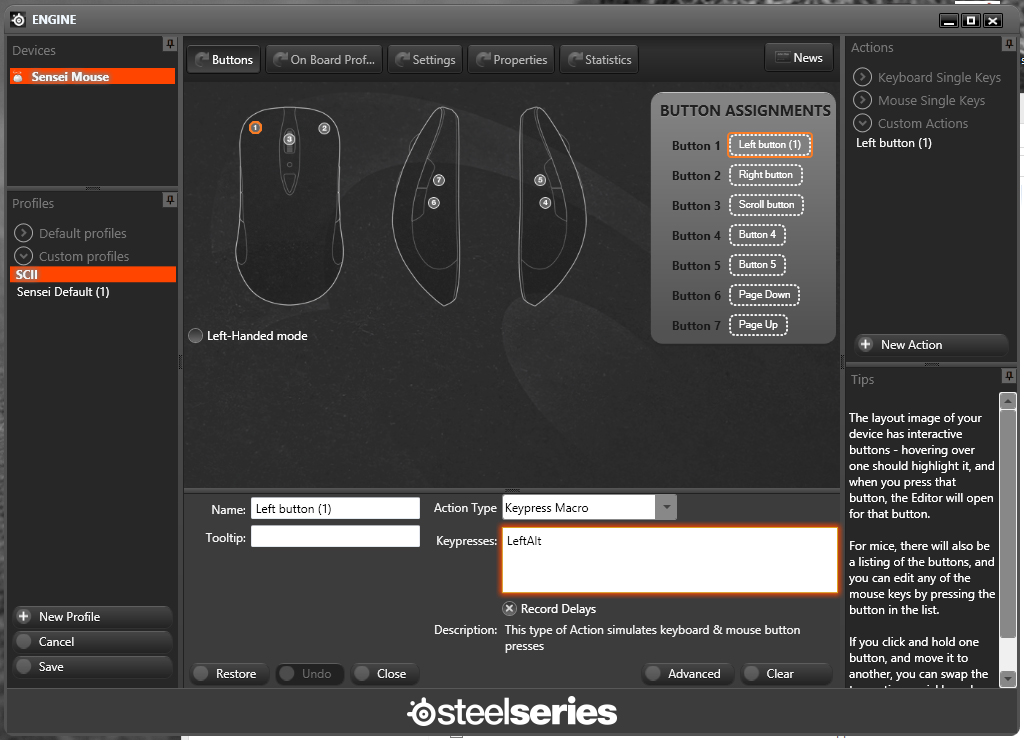Open Advanced macro options

[688, 673]
